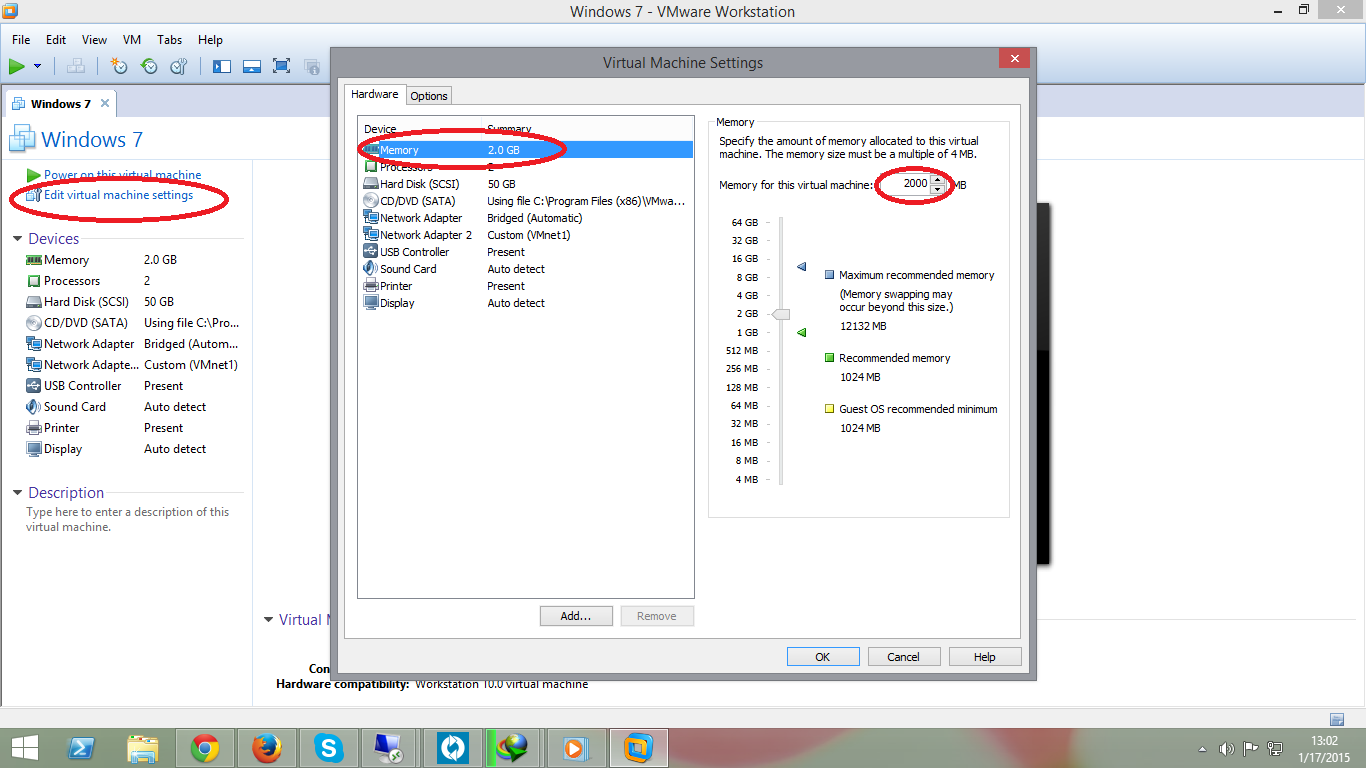Screen dimensions: 1366x768
Task: Click the memory slider thumb at 2 GB
Action: [781, 314]
